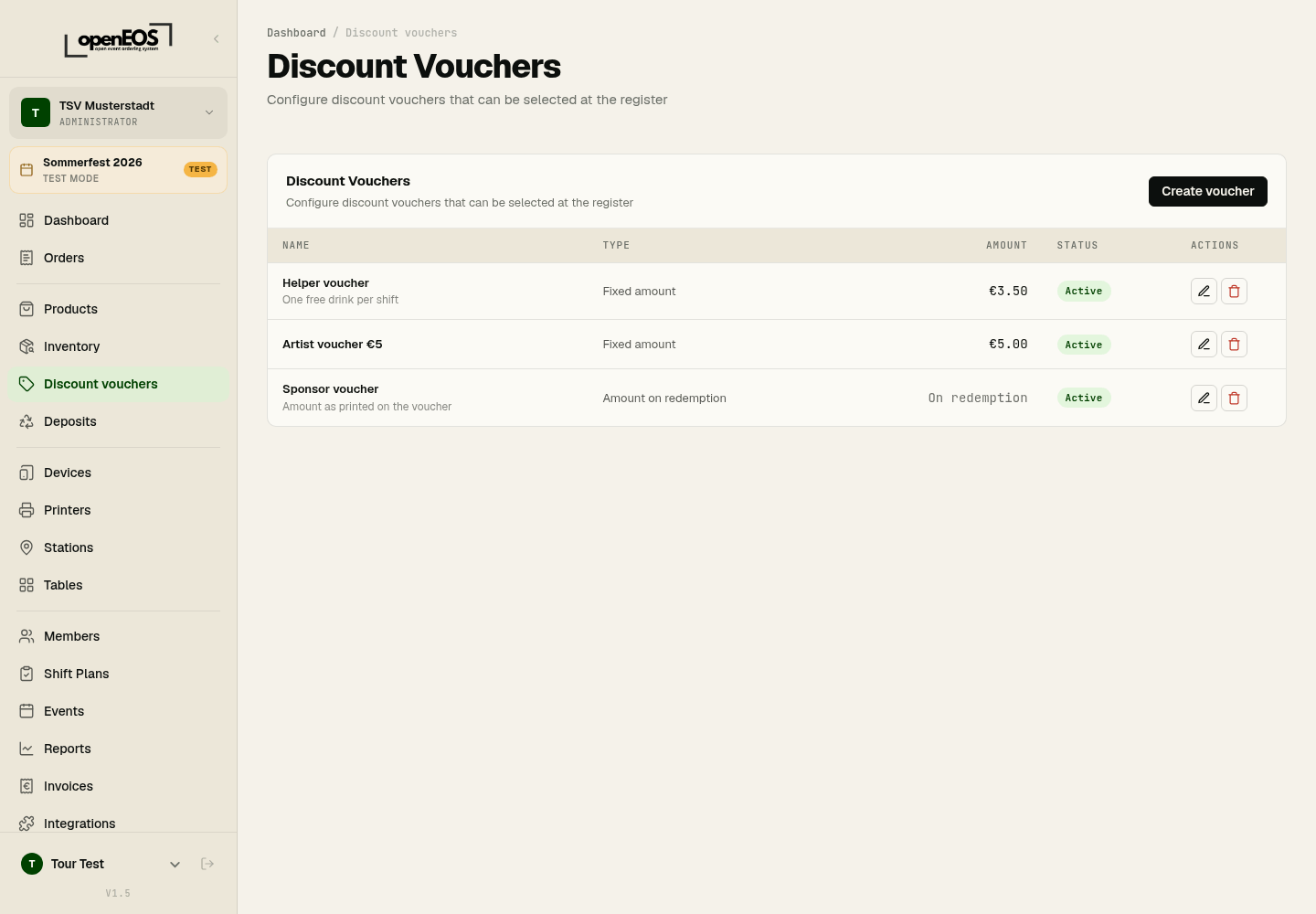Click the Events calendar icon
Image resolution: width=1316 pixels, height=914 pixels.
27,711
